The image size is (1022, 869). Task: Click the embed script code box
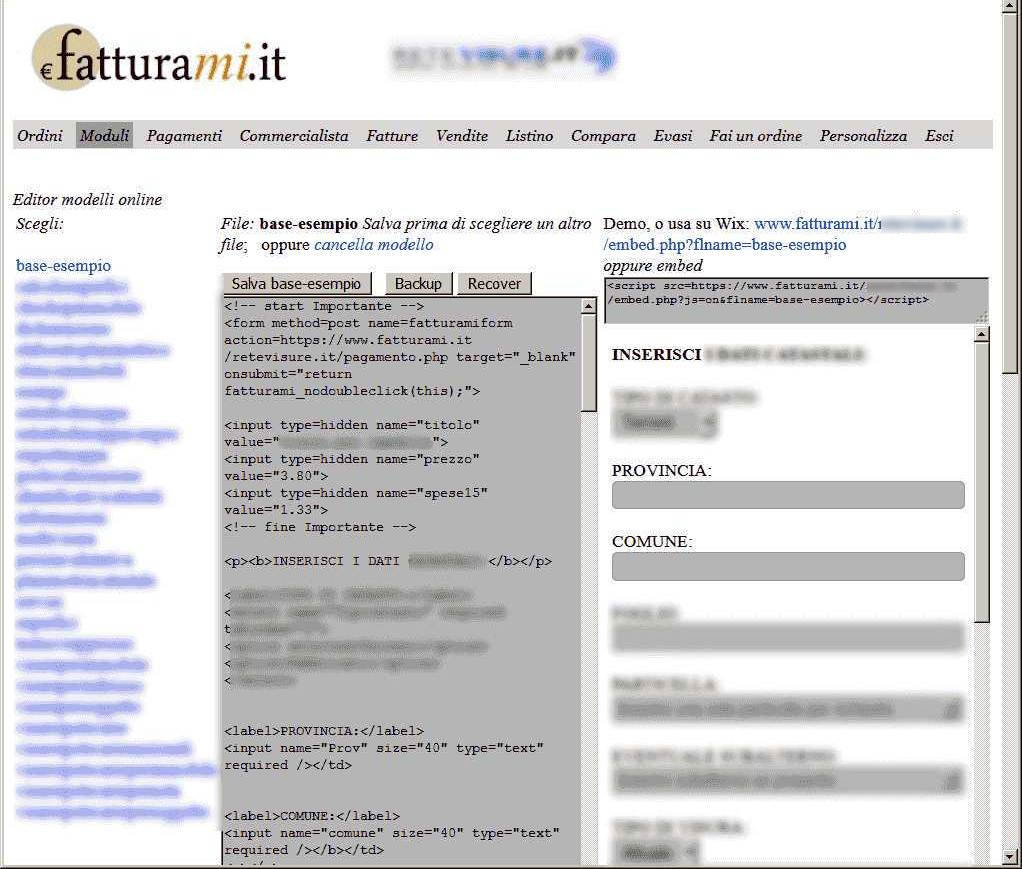796,301
